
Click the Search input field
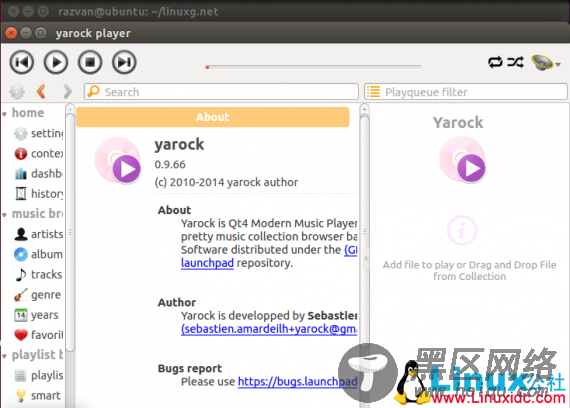221,92
